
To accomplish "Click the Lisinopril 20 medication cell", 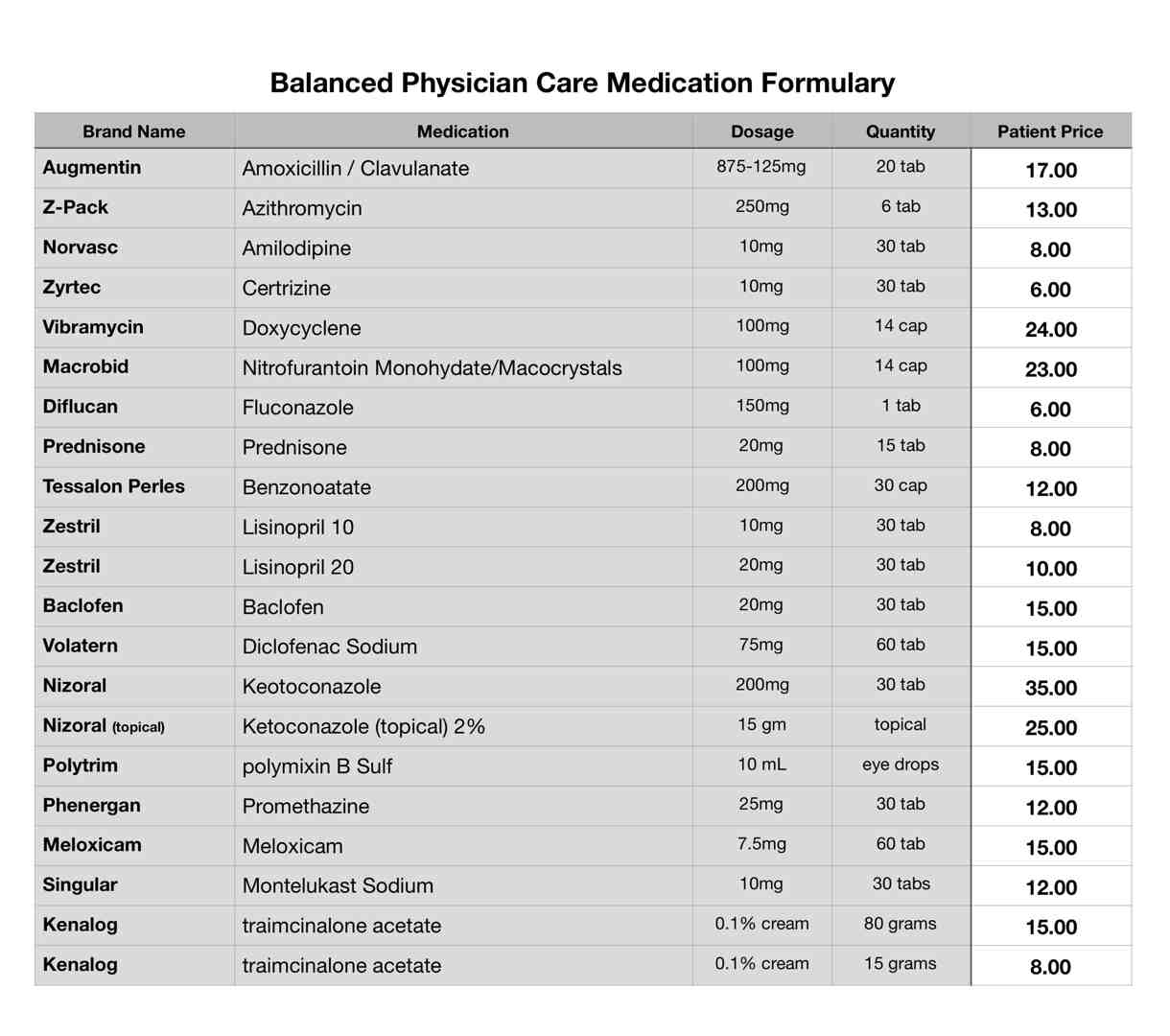I will (x=463, y=567).
